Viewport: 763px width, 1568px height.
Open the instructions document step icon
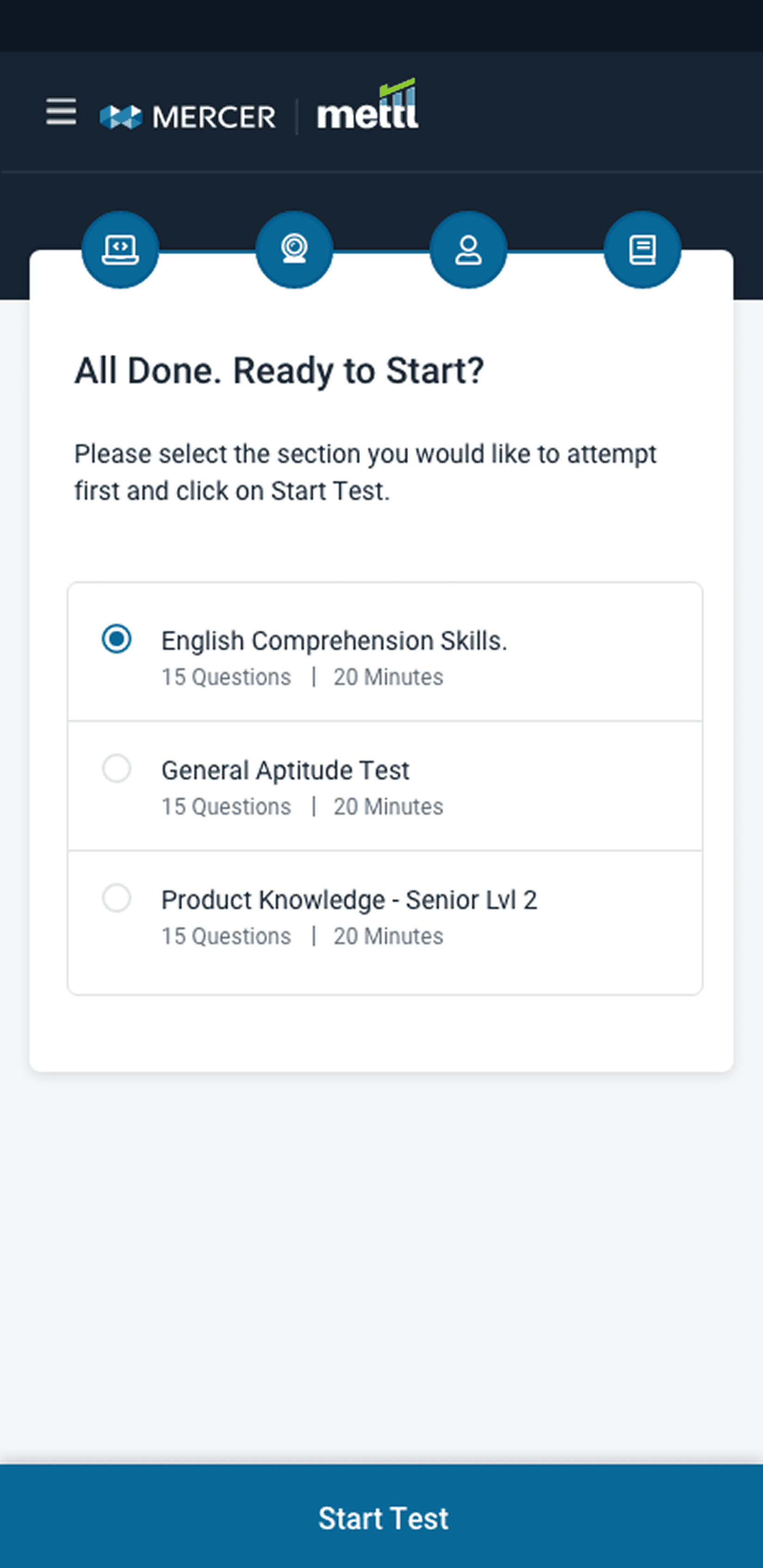click(x=642, y=249)
